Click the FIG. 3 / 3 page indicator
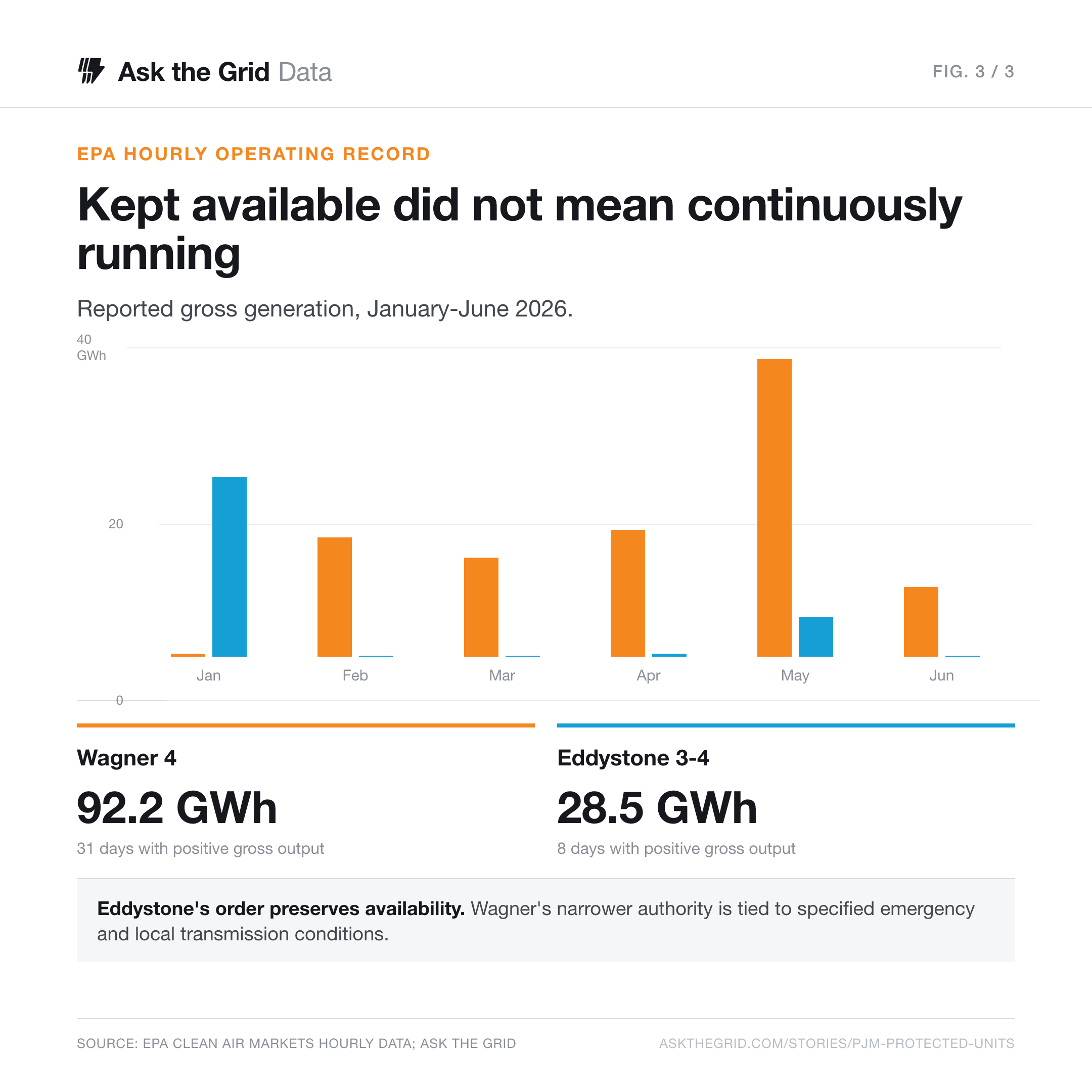Image resolution: width=1092 pixels, height=1092 pixels. (x=973, y=72)
